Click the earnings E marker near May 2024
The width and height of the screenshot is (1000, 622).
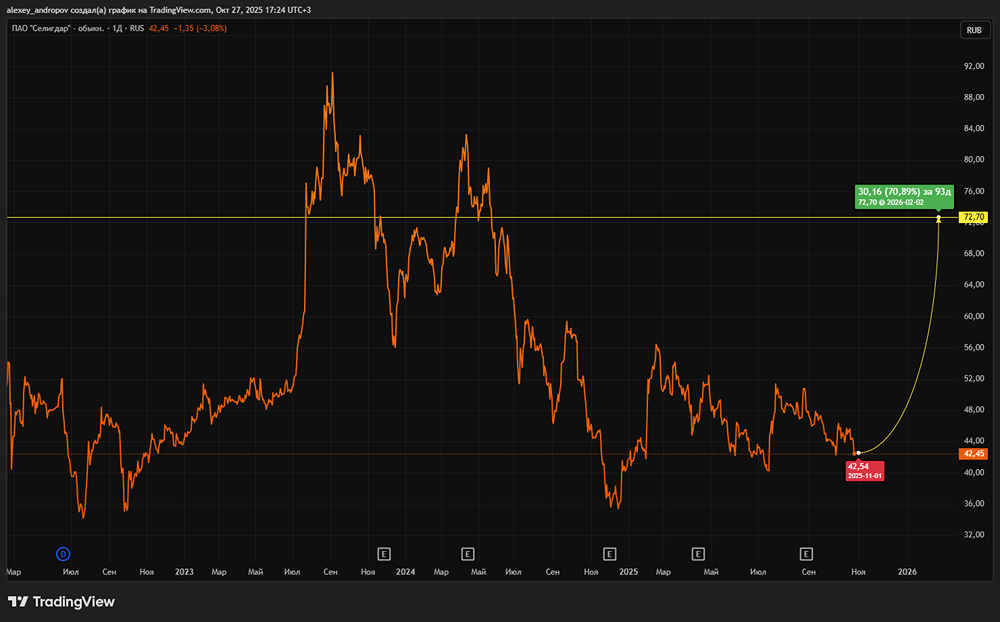tap(467, 554)
